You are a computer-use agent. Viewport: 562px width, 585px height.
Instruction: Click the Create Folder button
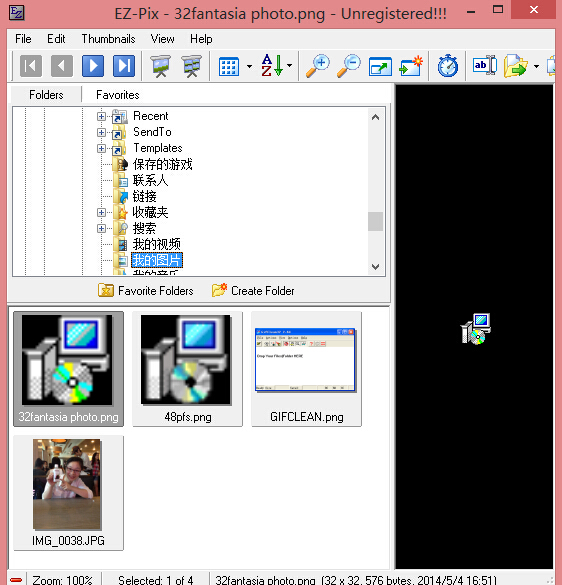click(x=253, y=291)
